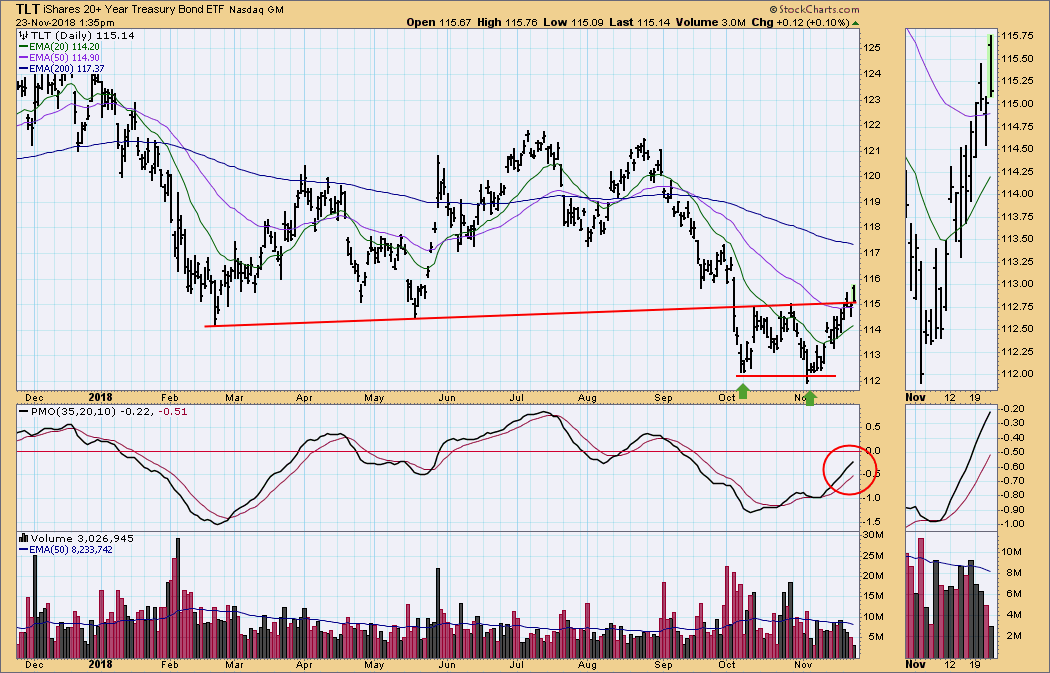
Task: Click zoom volume axis label 8M
Action: point(1013,573)
